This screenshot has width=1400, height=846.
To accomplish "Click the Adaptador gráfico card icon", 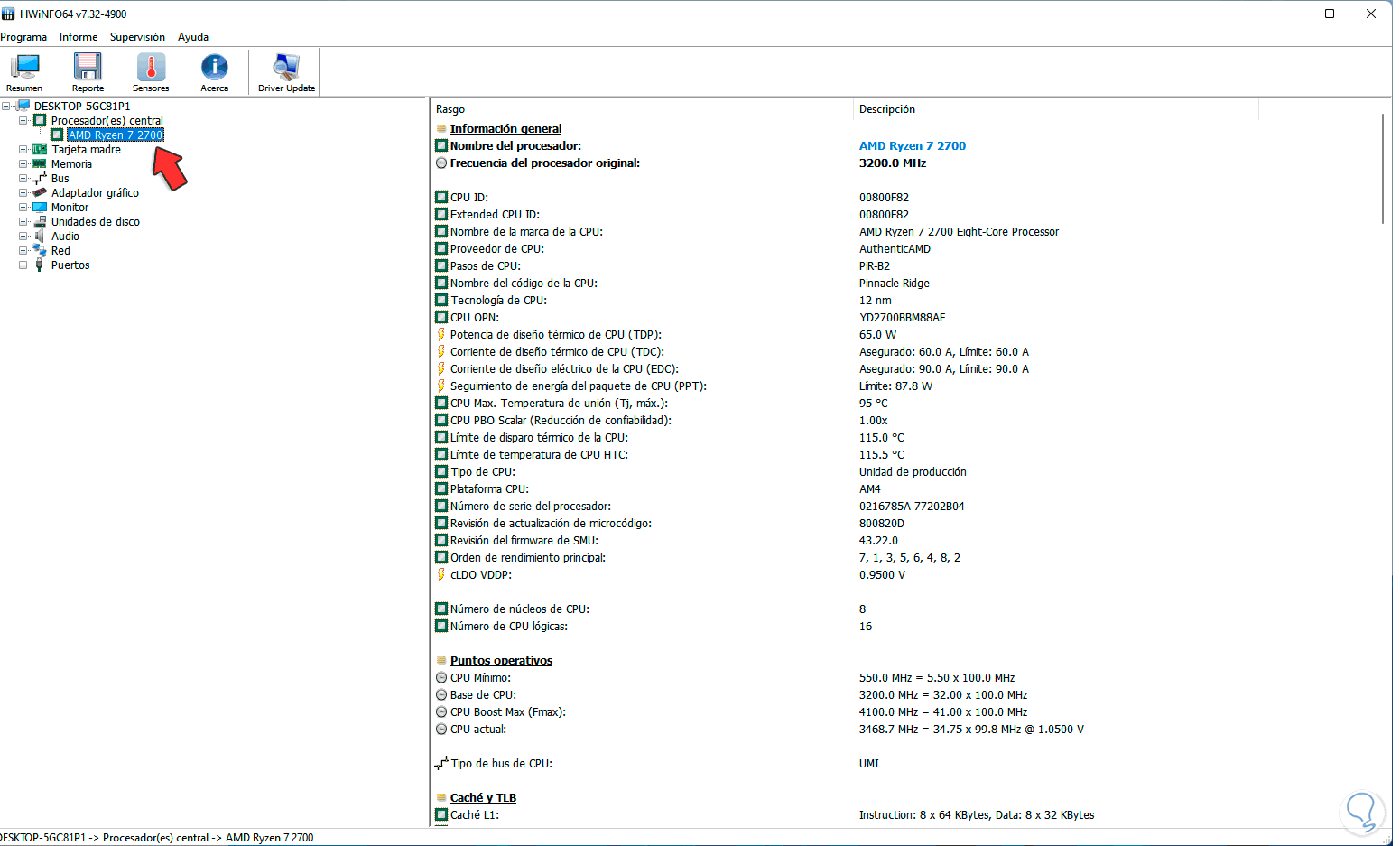I will click(x=40, y=192).
